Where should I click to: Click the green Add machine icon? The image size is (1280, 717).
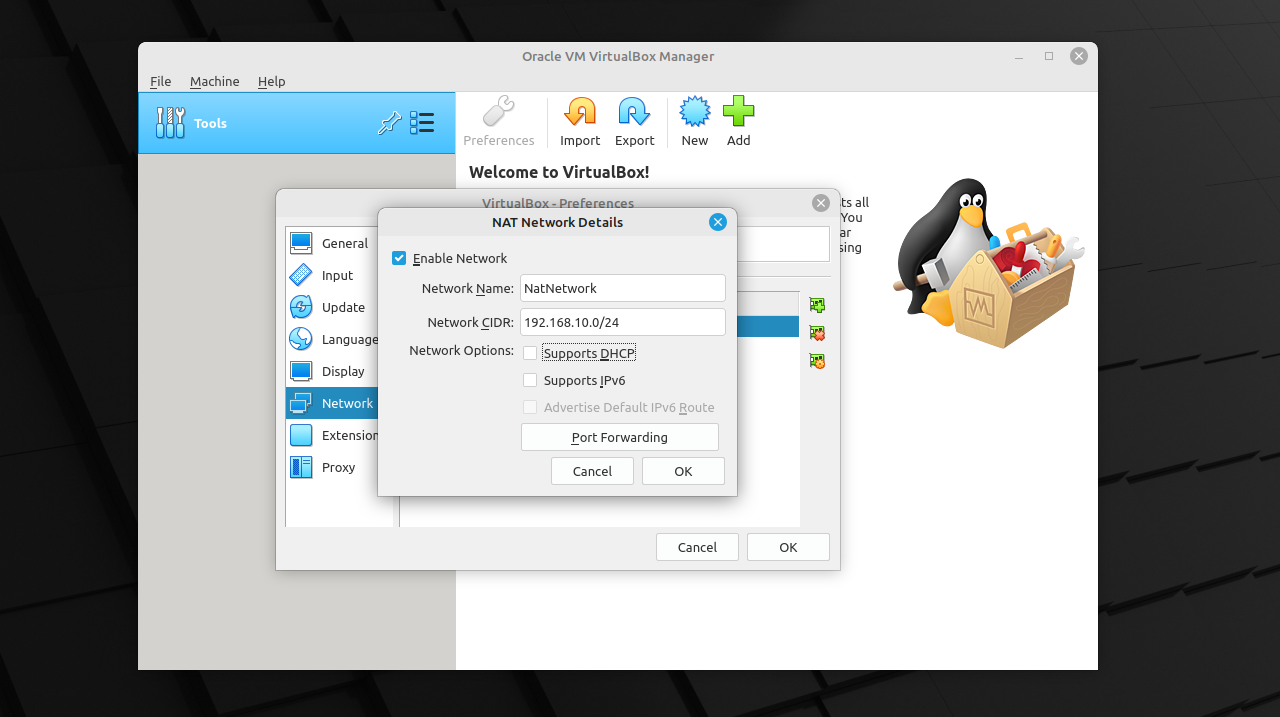coord(738,112)
